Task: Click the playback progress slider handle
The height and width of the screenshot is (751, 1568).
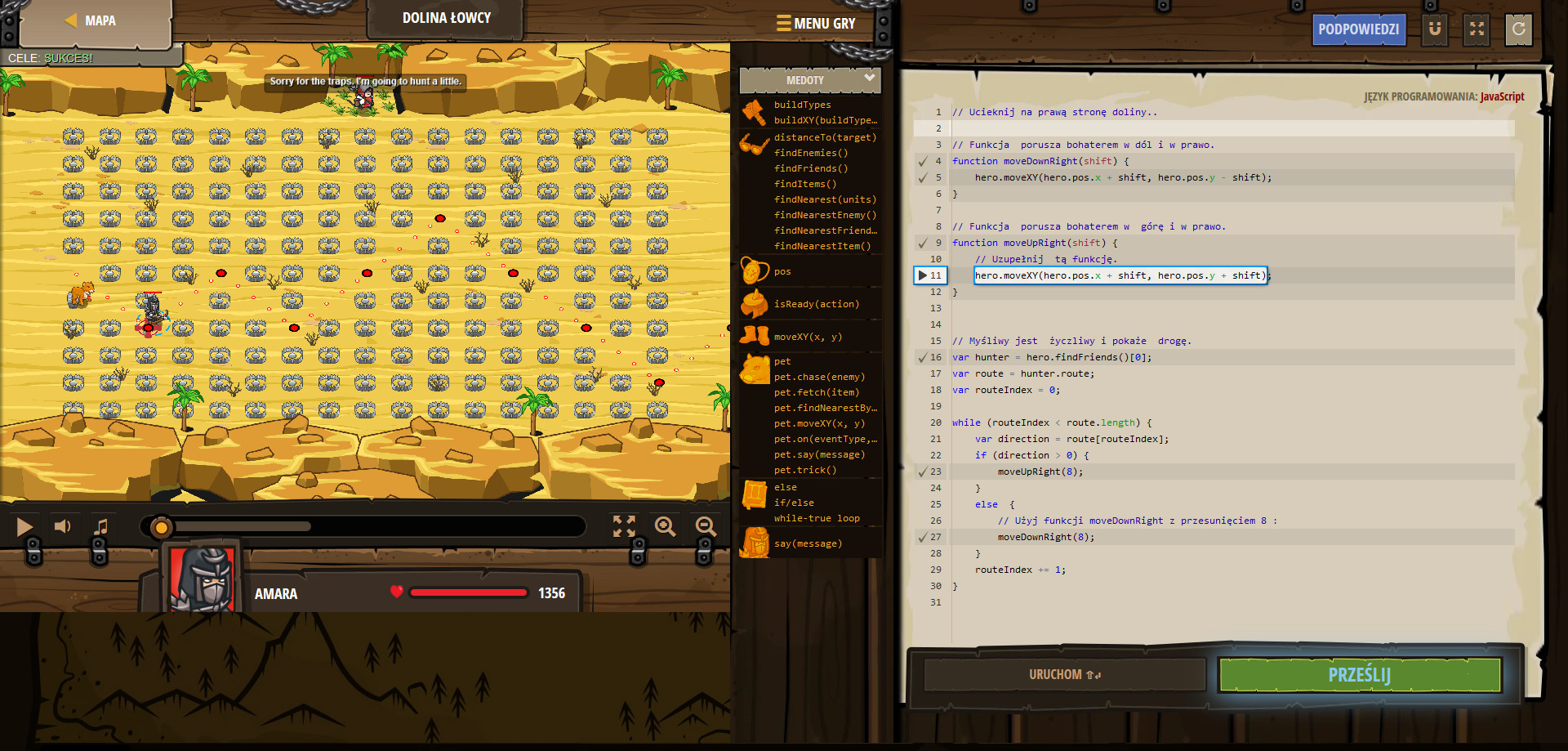Action: (161, 527)
